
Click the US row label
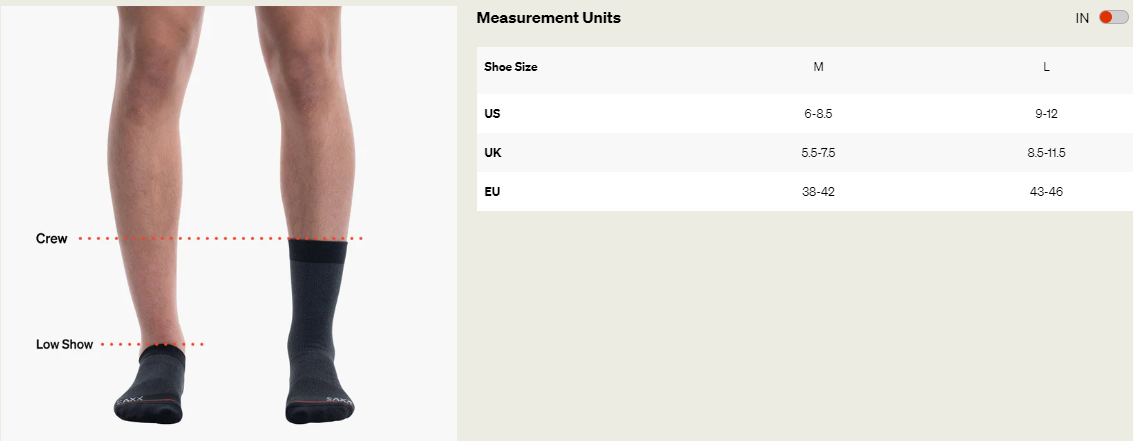492,114
